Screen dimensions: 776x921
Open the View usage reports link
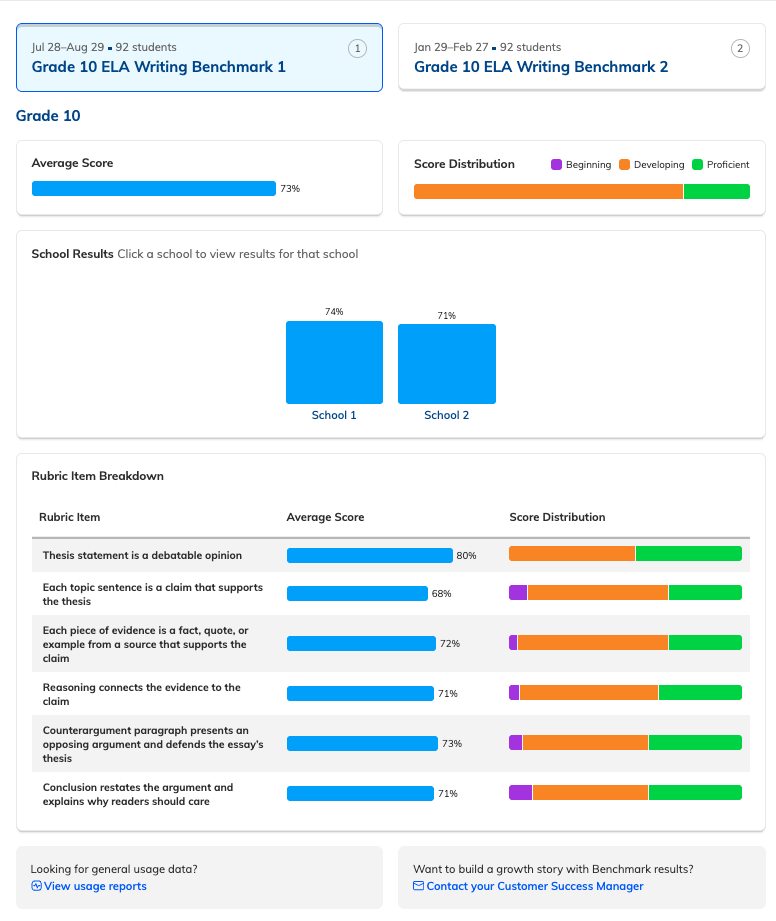(x=95, y=886)
